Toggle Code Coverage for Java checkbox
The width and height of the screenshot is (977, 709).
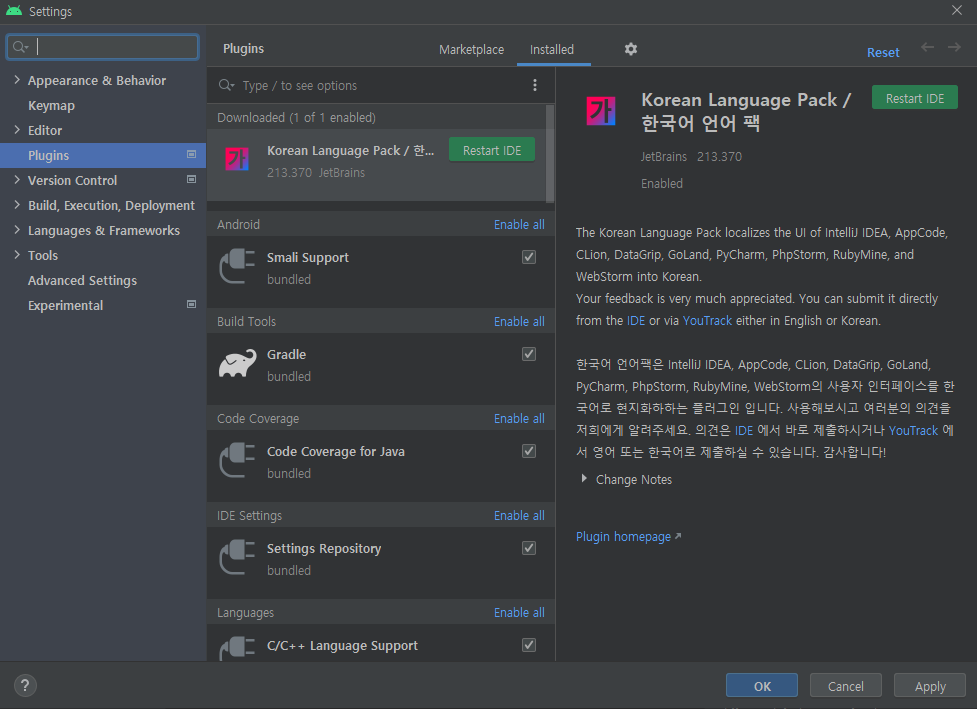pyautogui.click(x=529, y=451)
